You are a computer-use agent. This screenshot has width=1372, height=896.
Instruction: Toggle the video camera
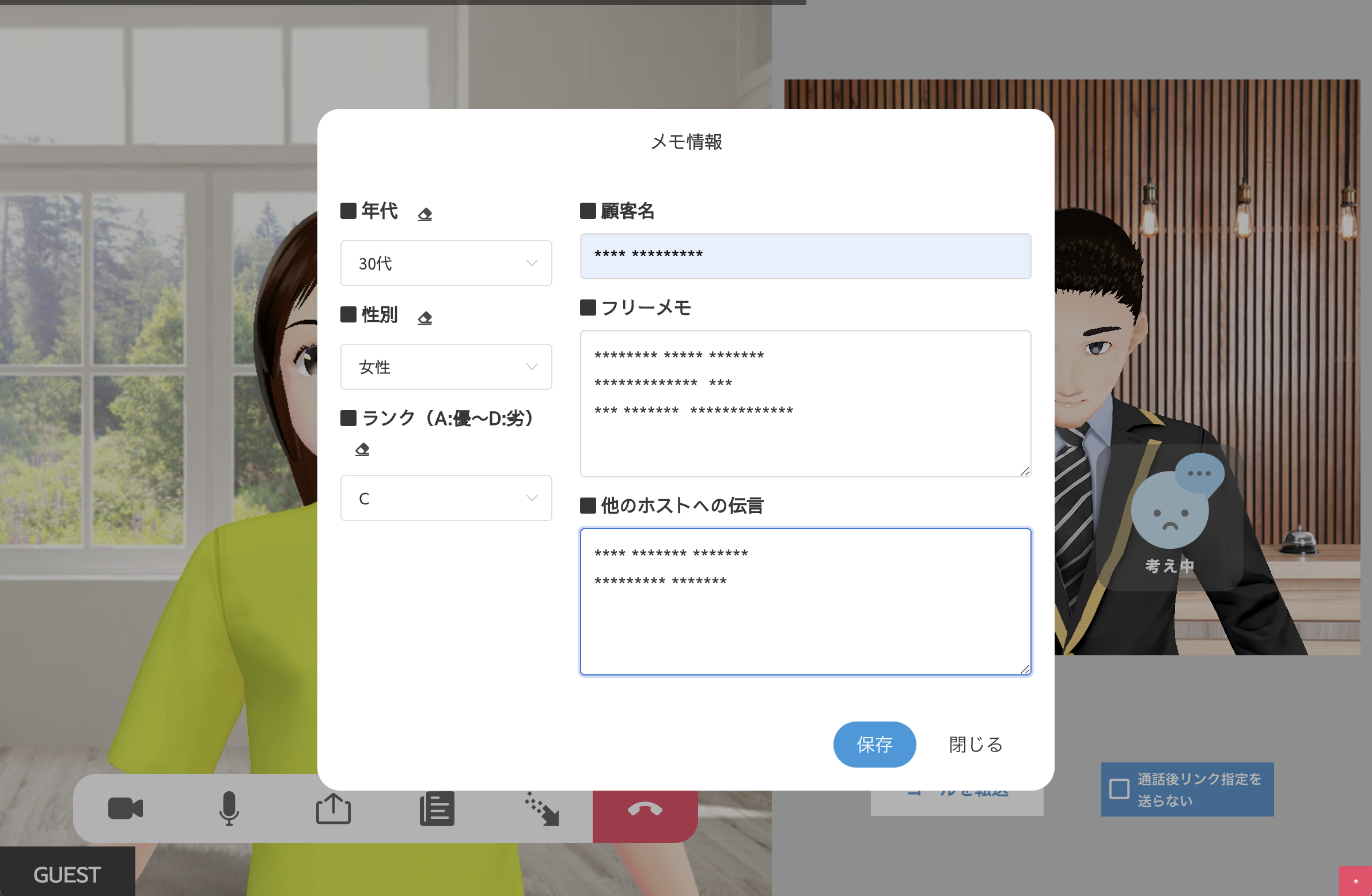125,808
